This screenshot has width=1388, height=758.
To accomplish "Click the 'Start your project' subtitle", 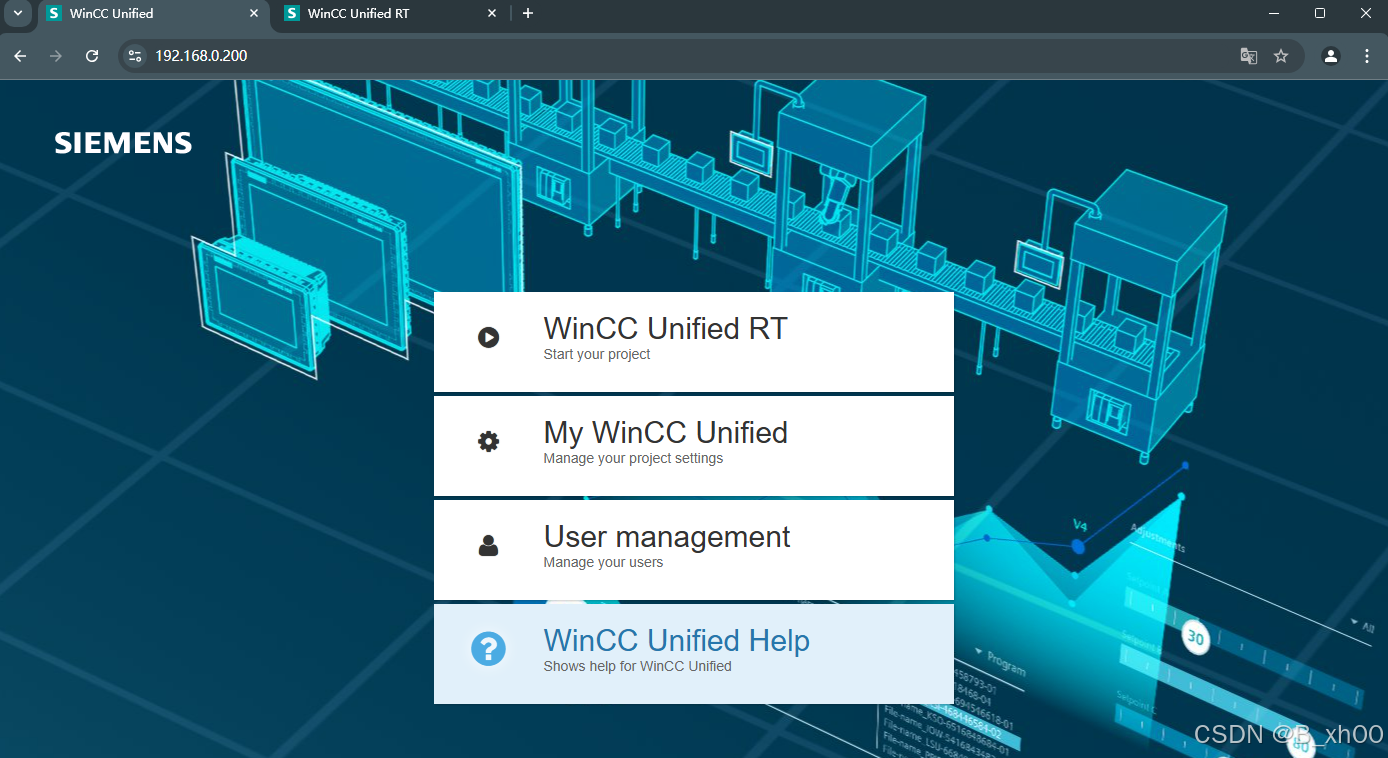I will click(x=597, y=355).
